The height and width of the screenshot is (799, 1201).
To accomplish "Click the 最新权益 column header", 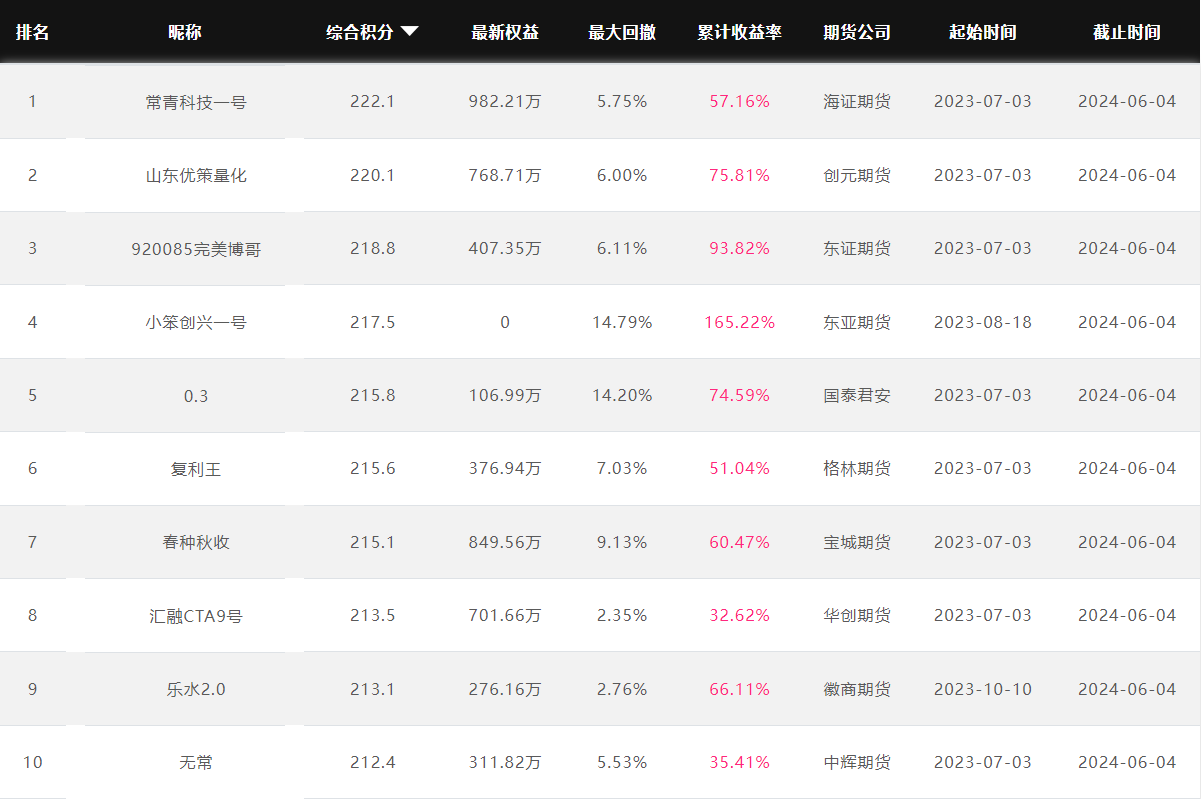I will point(505,32).
